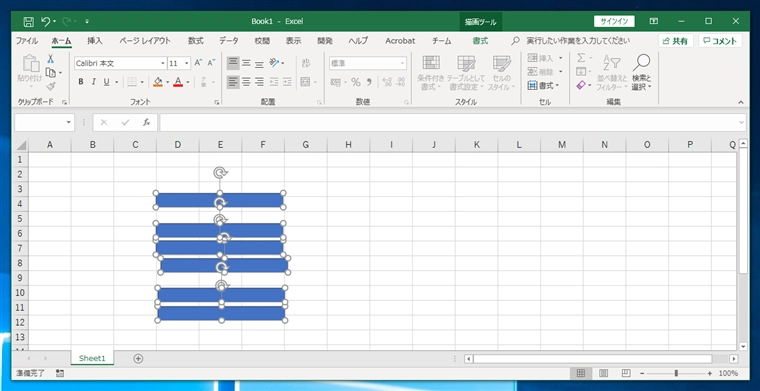The width and height of the screenshot is (760, 391).
Task: Click the Undo arrow icon
Action: click(46, 21)
